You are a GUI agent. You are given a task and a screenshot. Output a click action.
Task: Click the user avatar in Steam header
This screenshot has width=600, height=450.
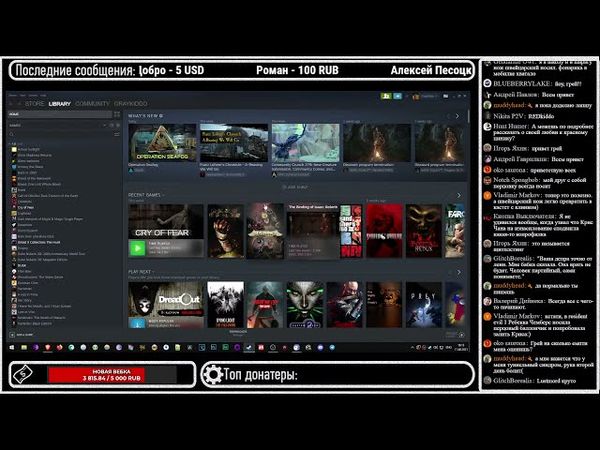coord(416,96)
